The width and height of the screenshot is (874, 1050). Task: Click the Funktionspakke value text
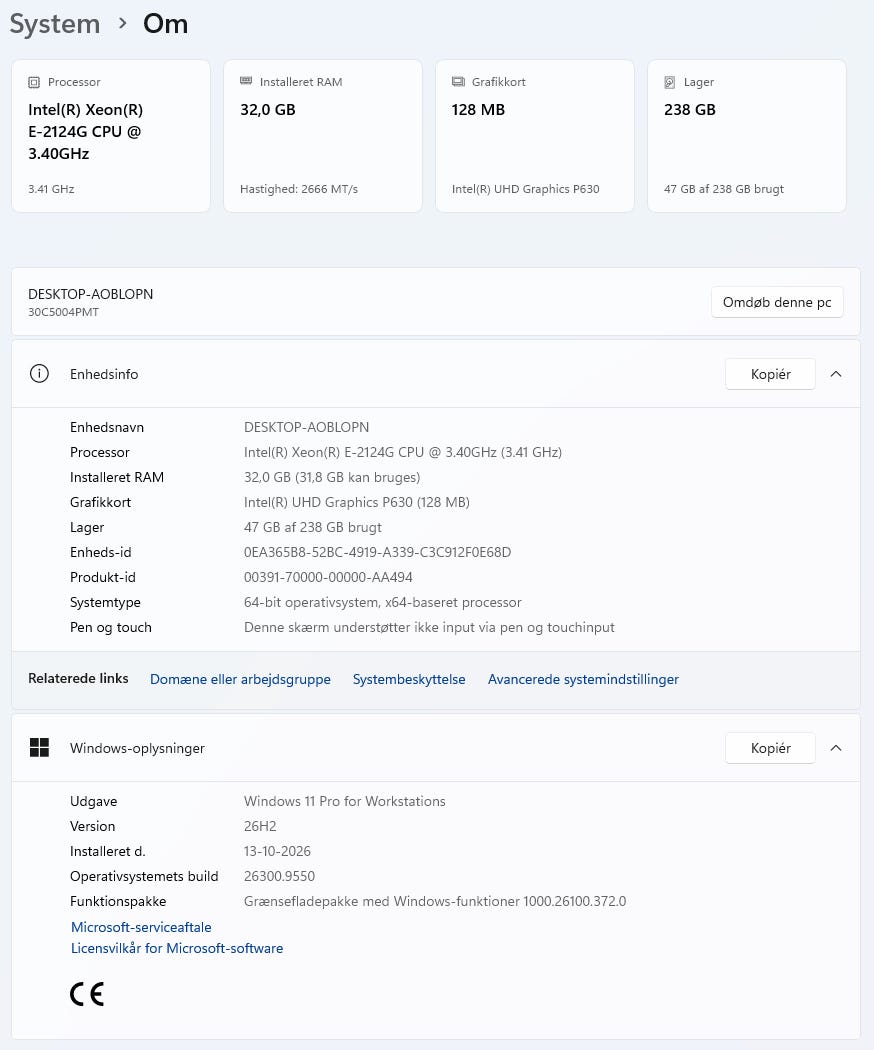click(x=435, y=901)
